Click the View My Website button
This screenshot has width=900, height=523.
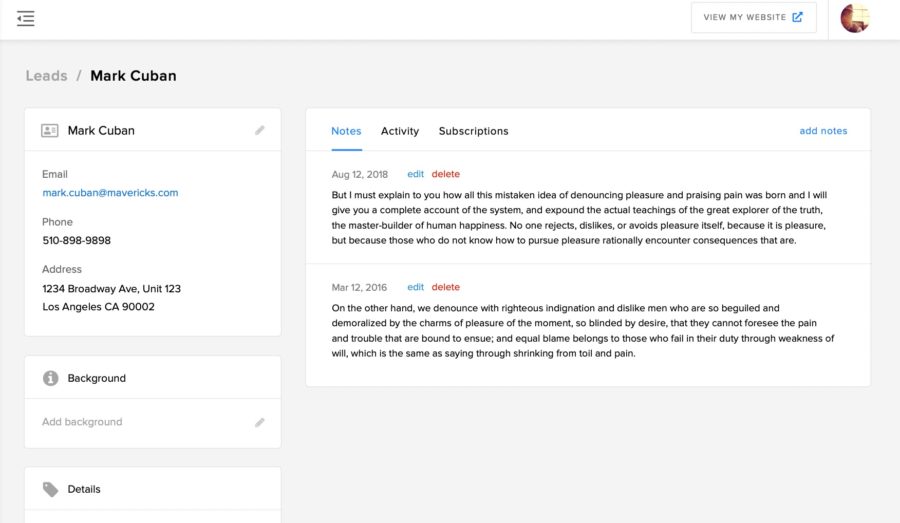pyautogui.click(x=754, y=17)
